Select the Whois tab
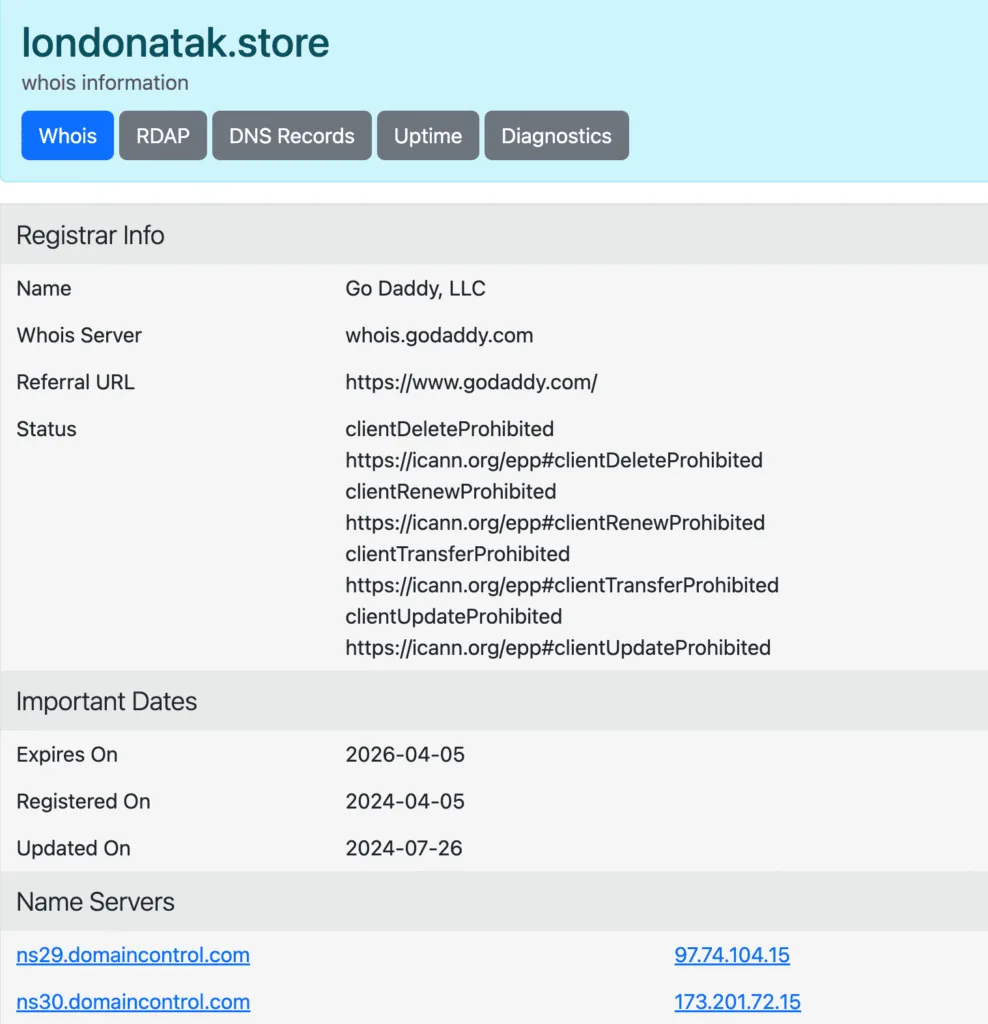The height and width of the screenshot is (1024, 988). click(x=67, y=135)
